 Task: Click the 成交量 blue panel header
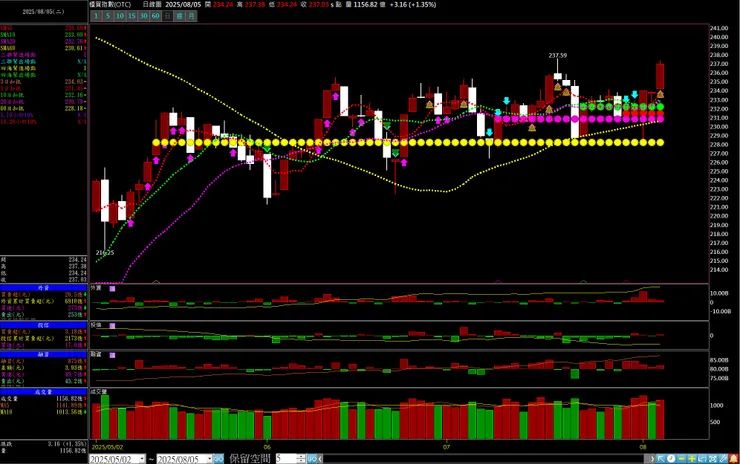coord(43,392)
